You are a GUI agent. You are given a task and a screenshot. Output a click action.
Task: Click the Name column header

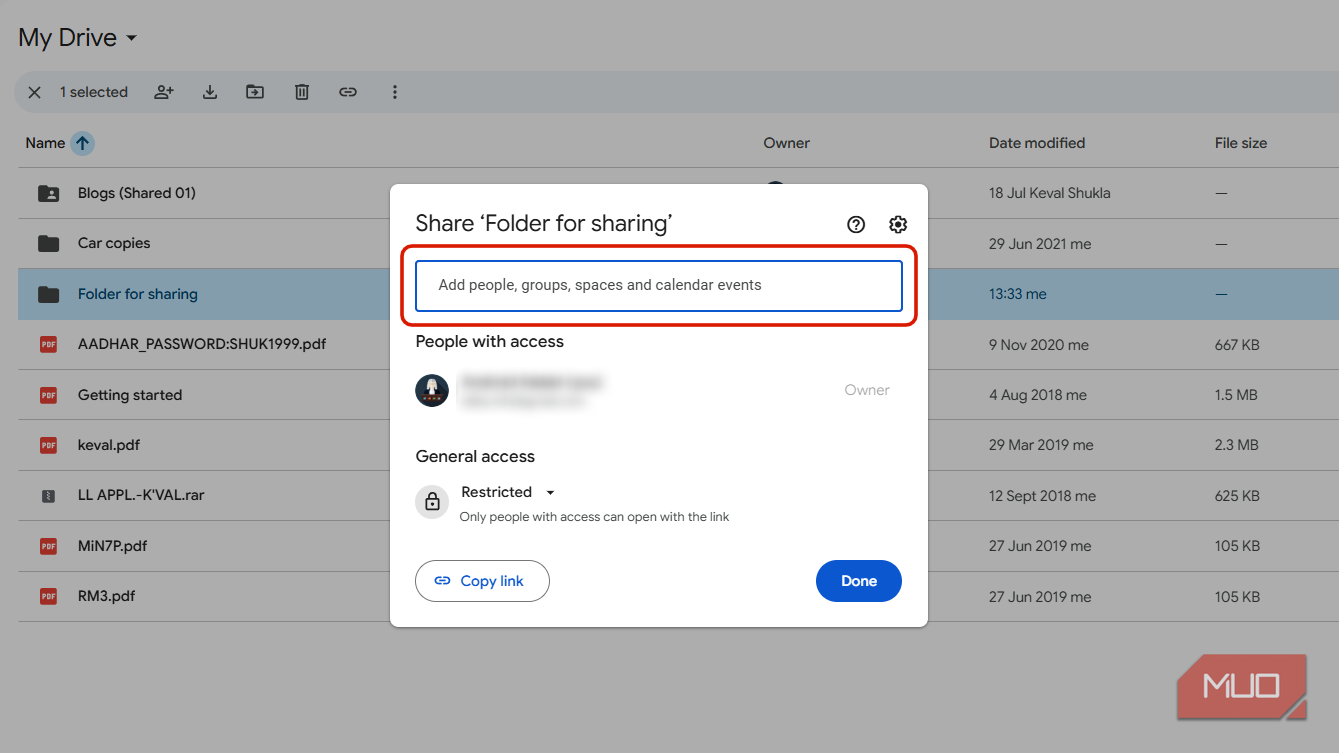coord(45,143)
